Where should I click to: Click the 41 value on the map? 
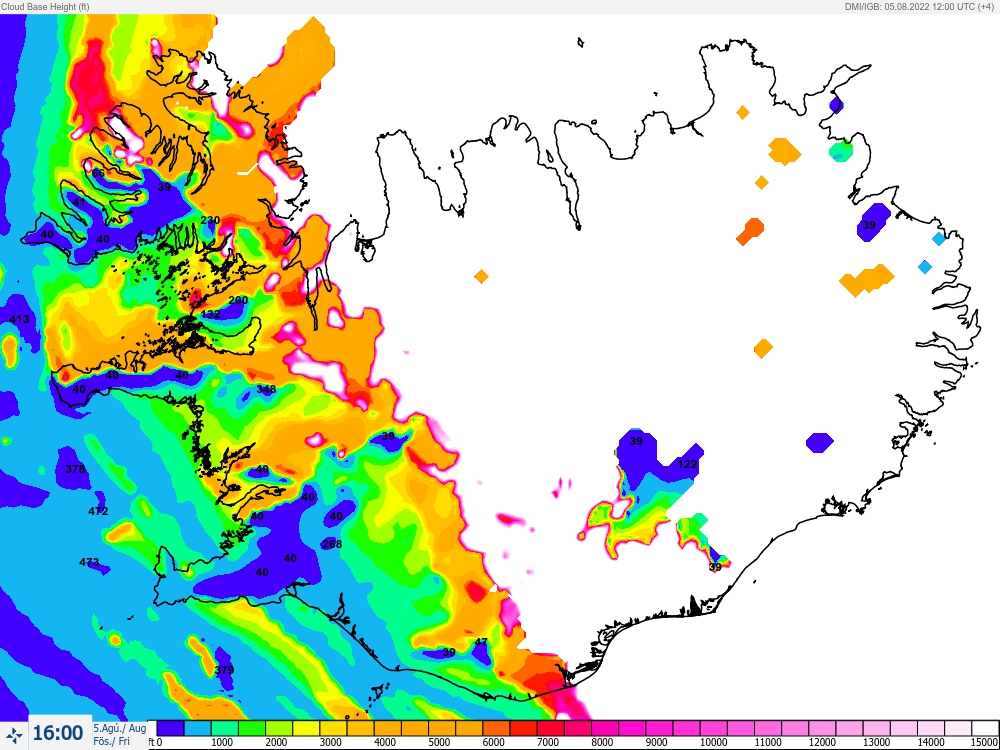[79, 202]
